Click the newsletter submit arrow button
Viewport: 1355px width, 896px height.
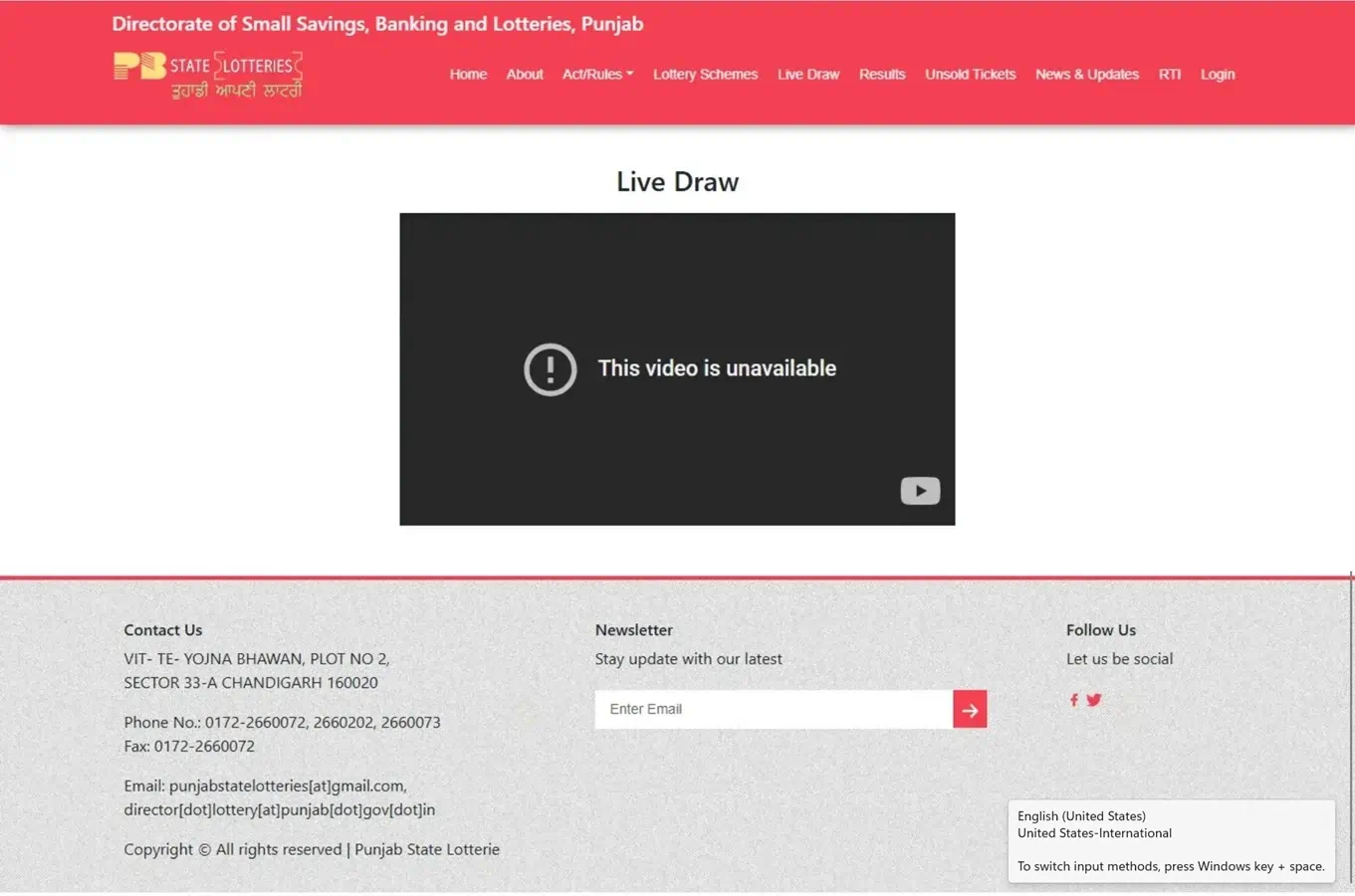click(x=970, y=710)
